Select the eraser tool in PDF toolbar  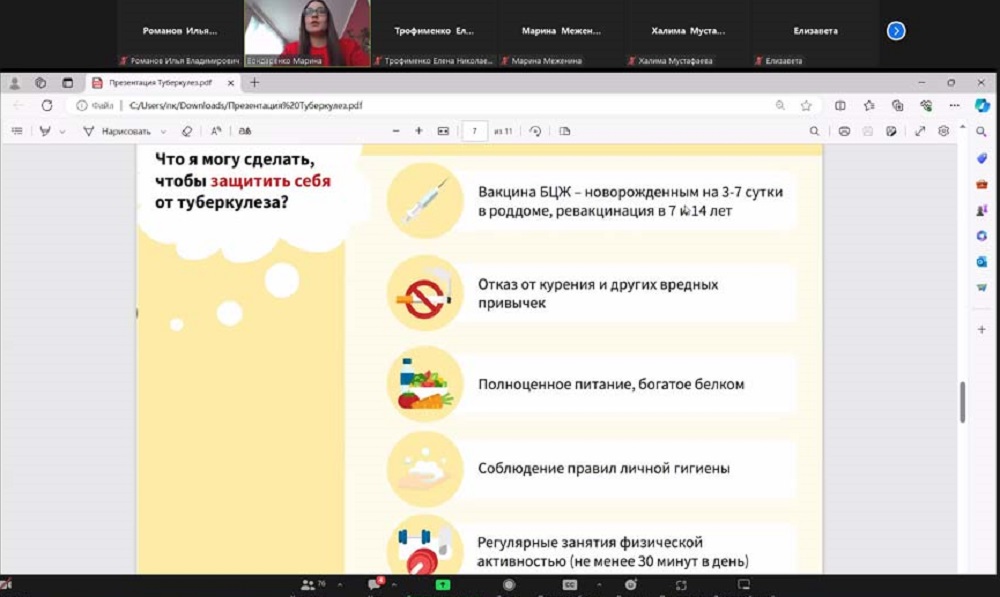tap(186, 131)
